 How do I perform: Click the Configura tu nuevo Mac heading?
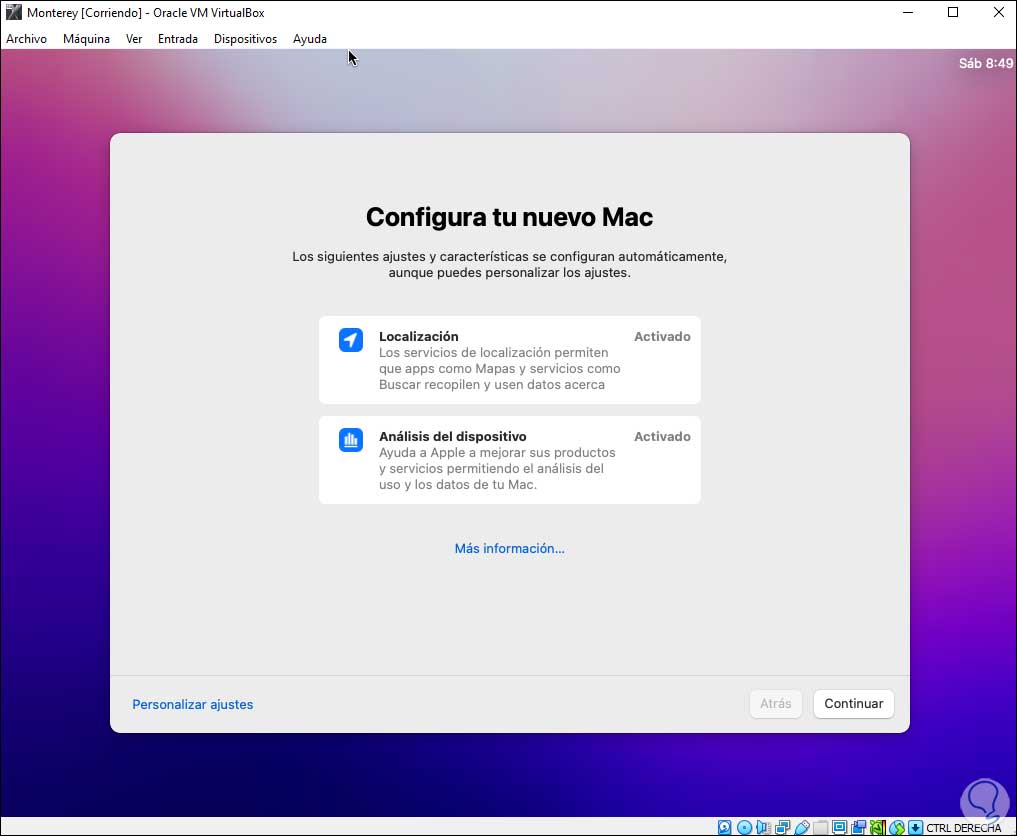509,217
